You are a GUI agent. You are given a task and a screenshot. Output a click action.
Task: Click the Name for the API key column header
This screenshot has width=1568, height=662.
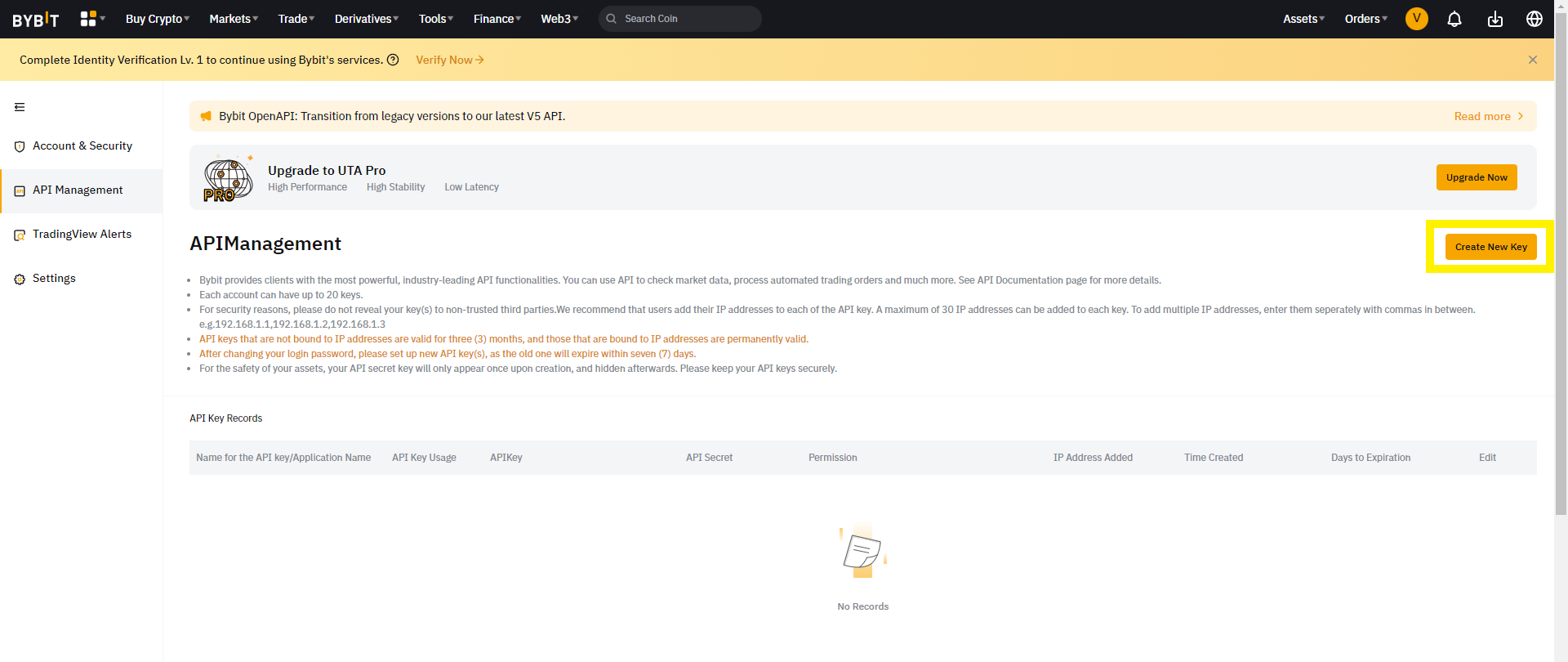pyautogui.click(x=283, y=458)
